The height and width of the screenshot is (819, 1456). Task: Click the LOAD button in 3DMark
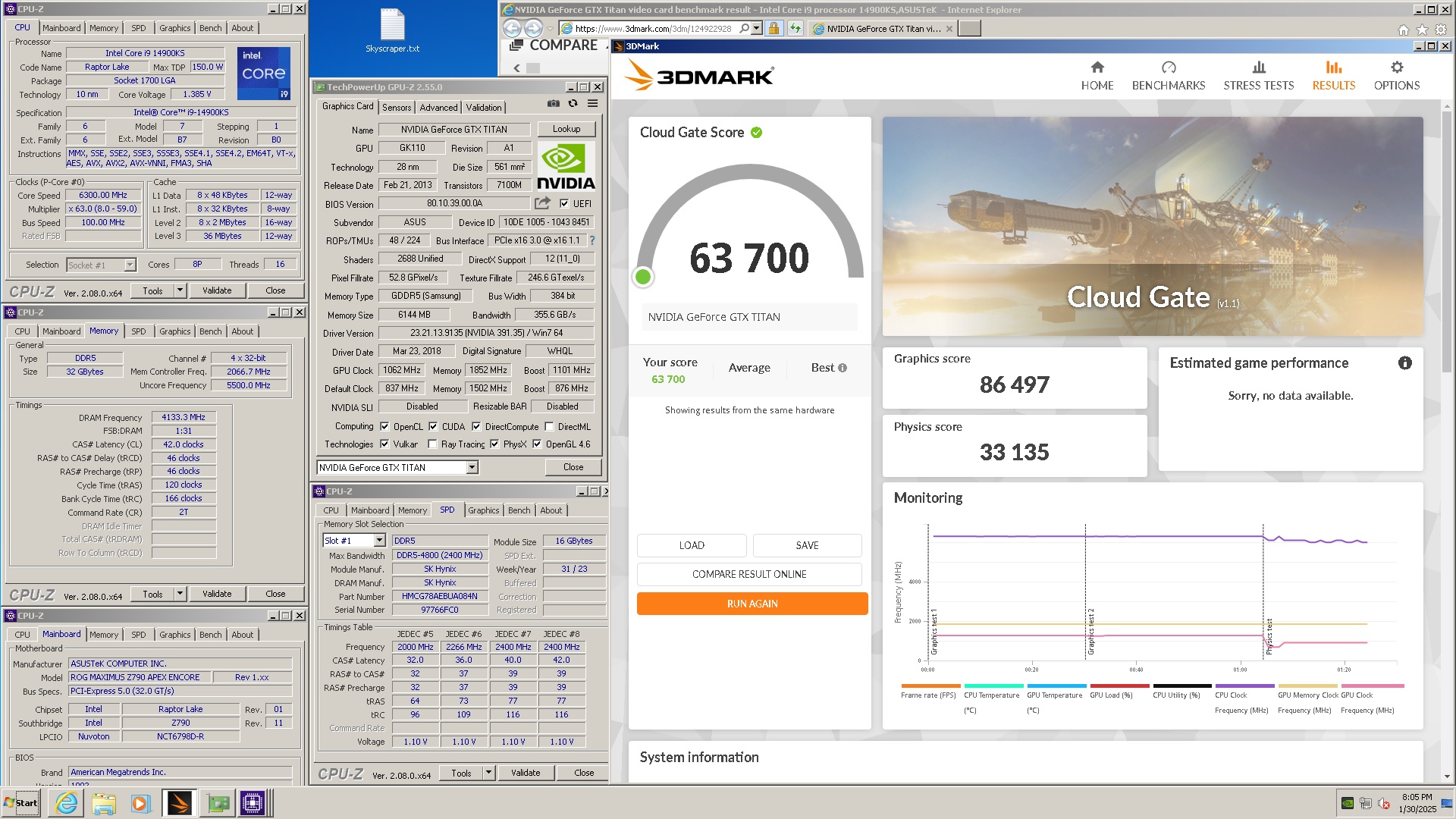coord(692,545)
